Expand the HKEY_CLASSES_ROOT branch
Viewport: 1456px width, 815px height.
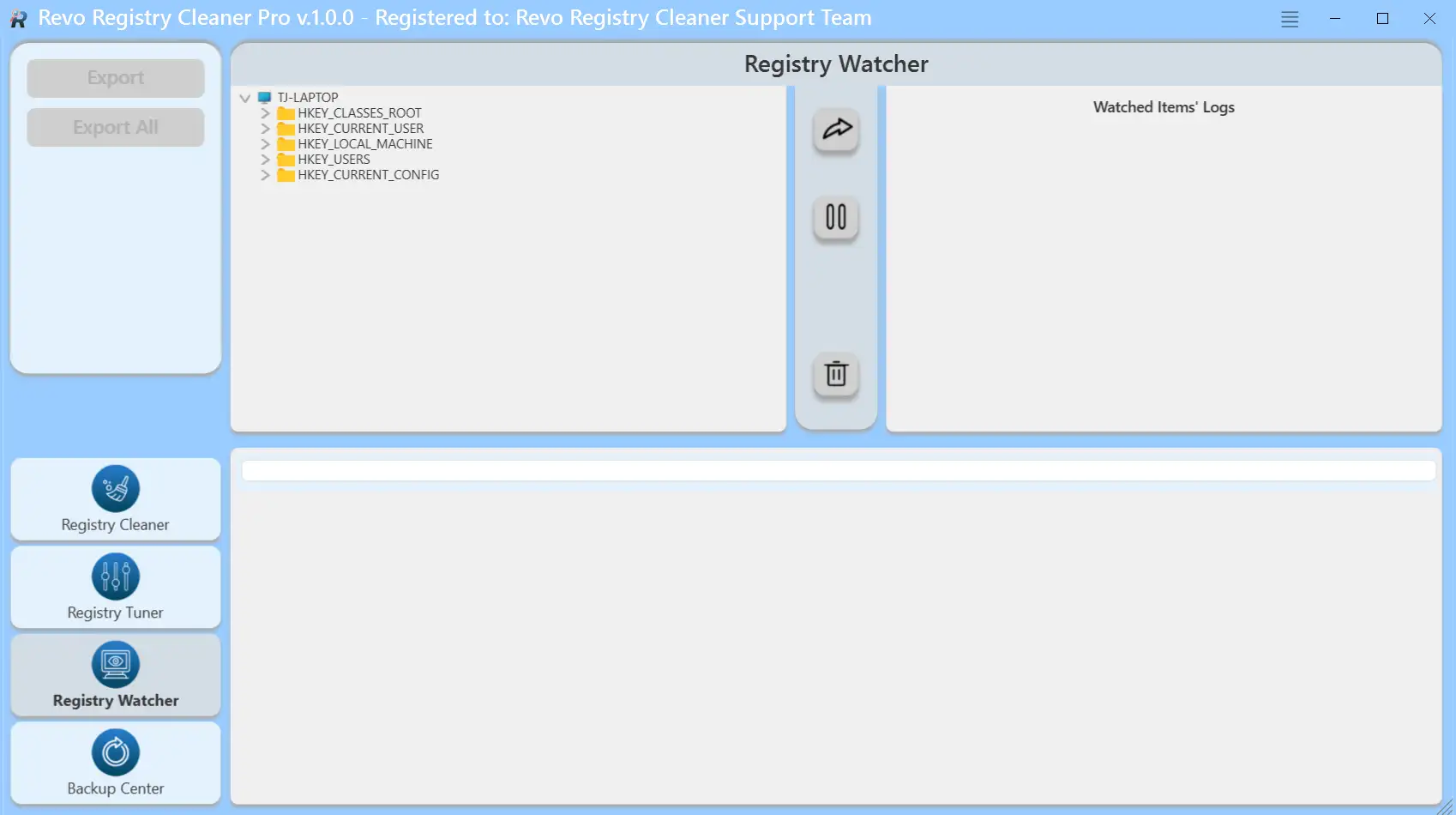[x=265, y=113]
